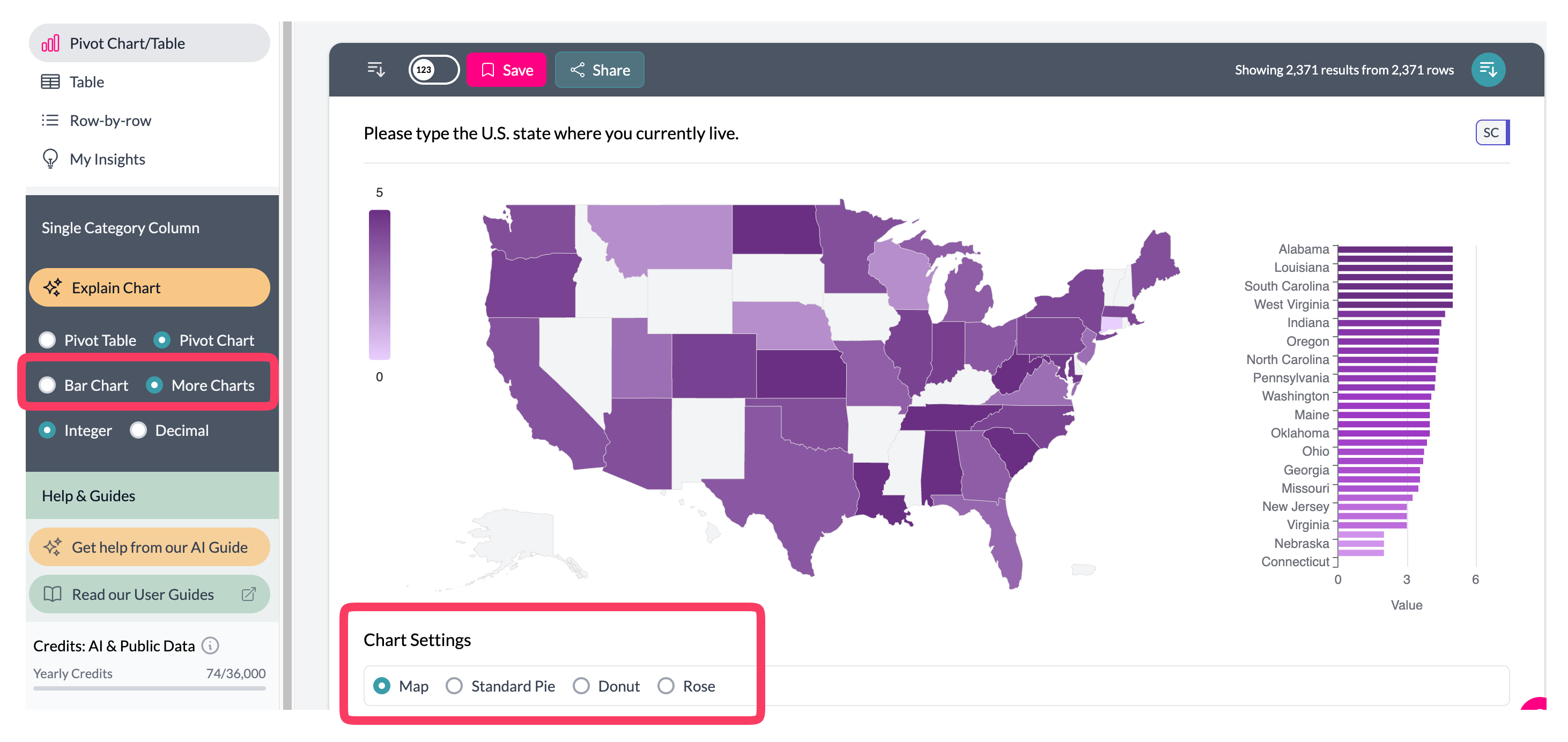The height and width of the screenshot is (742, 1568).
Task: Switch chart type to Standard Pie
Action: point(454,685)
